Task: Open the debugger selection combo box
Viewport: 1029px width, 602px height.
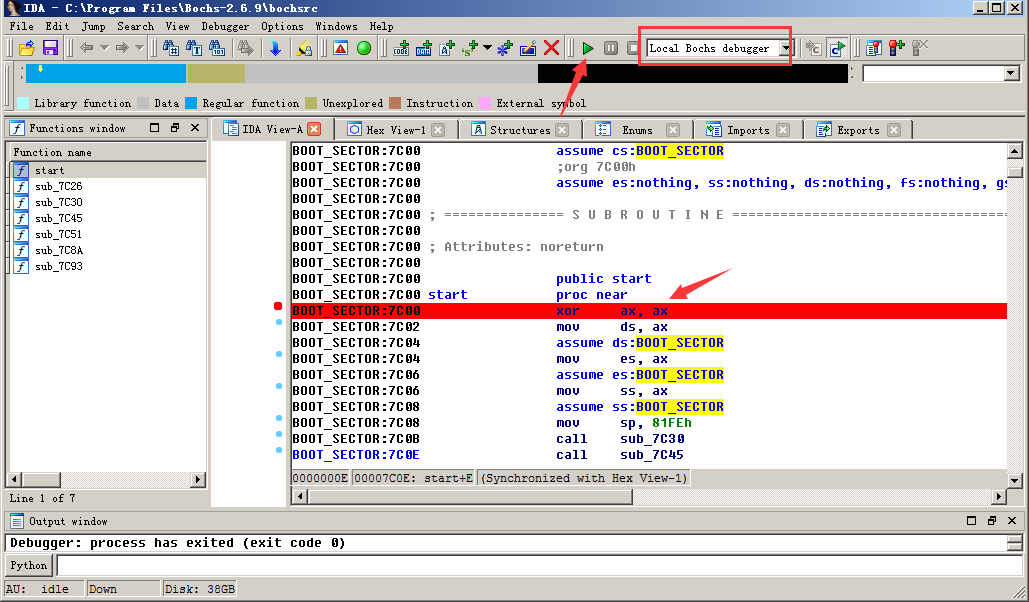Action: point(786,47)
